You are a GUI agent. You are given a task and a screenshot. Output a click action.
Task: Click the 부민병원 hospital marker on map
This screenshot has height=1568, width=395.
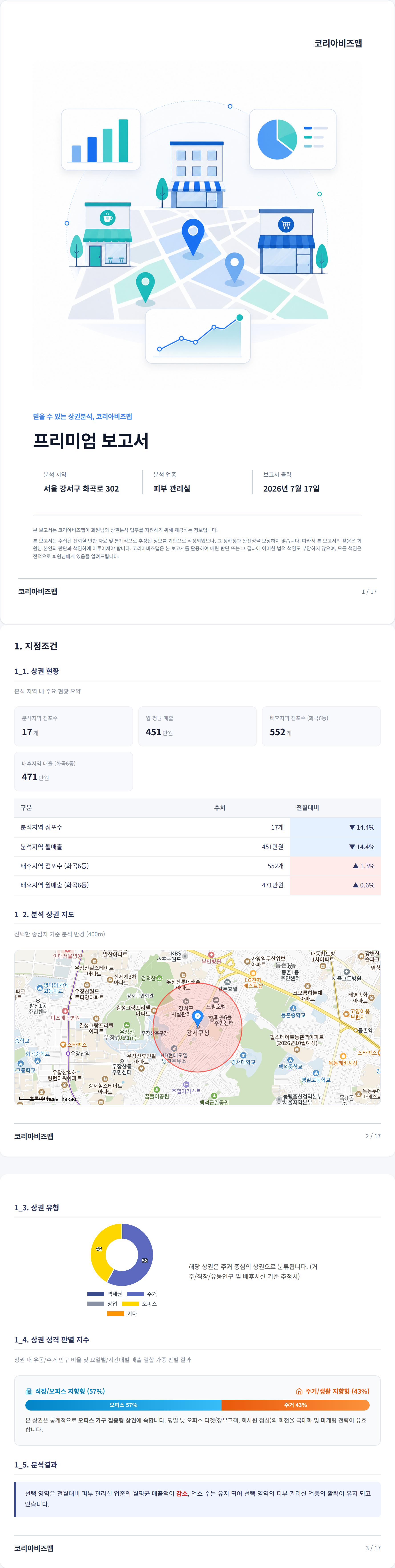pos(211,955)
